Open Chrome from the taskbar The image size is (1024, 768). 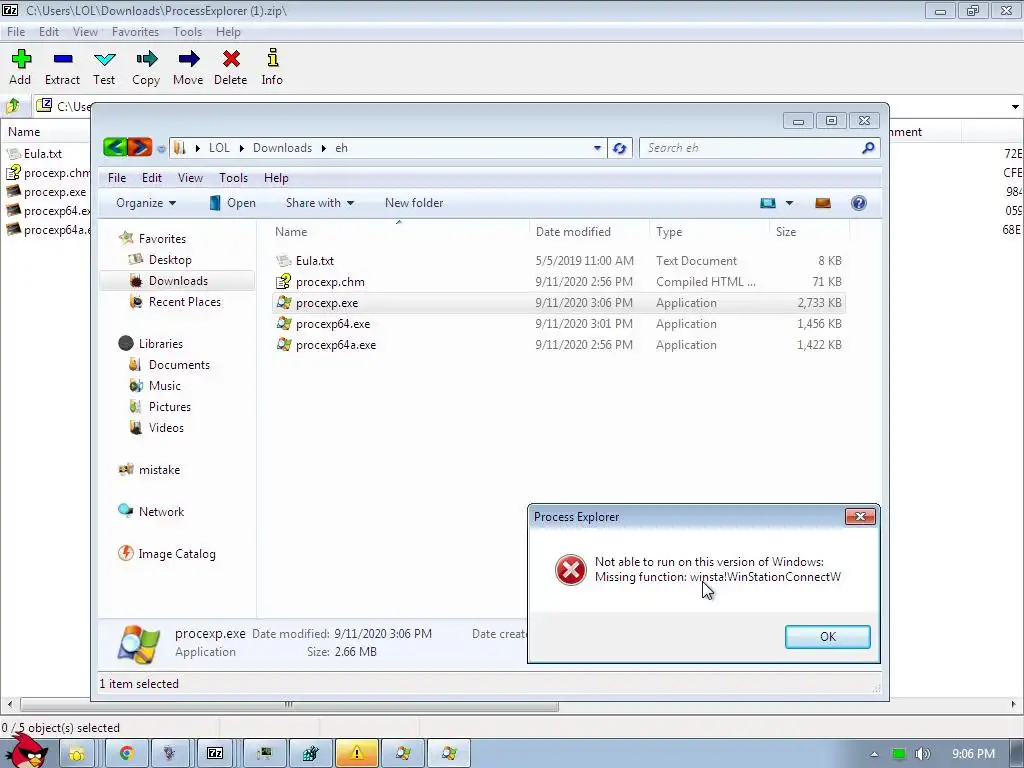pos(127,754)
